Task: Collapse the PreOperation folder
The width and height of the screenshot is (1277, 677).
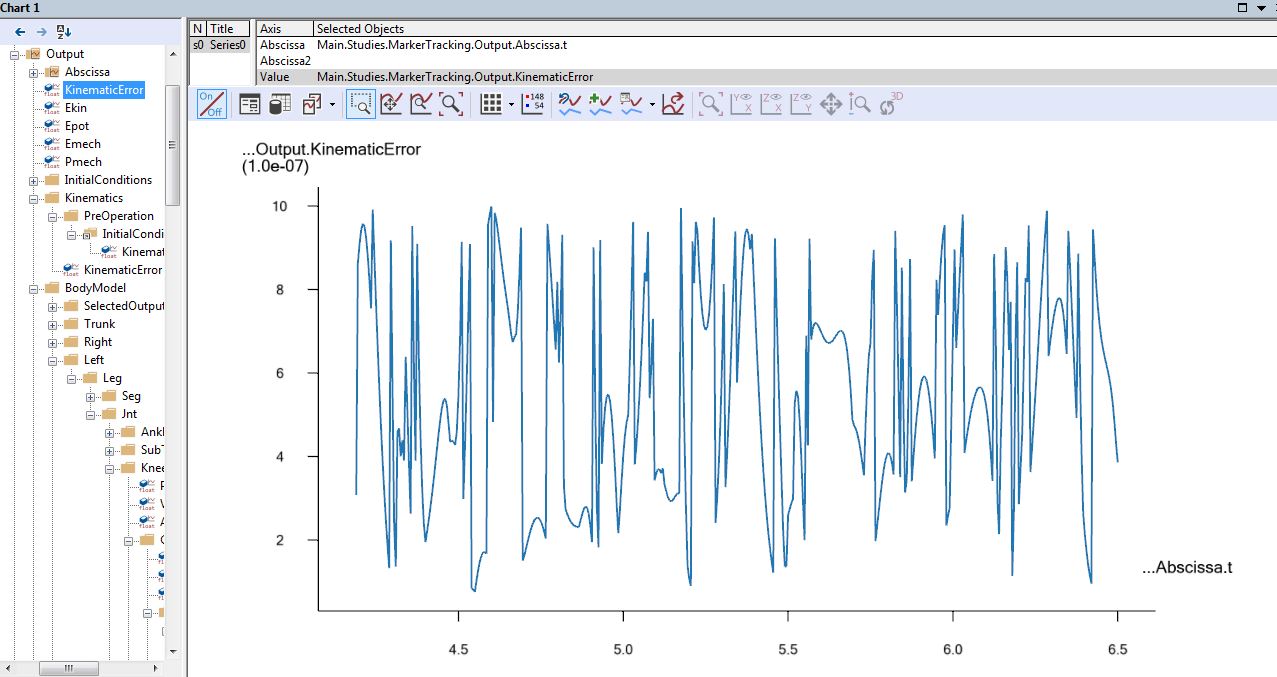Action: [52, 216]
